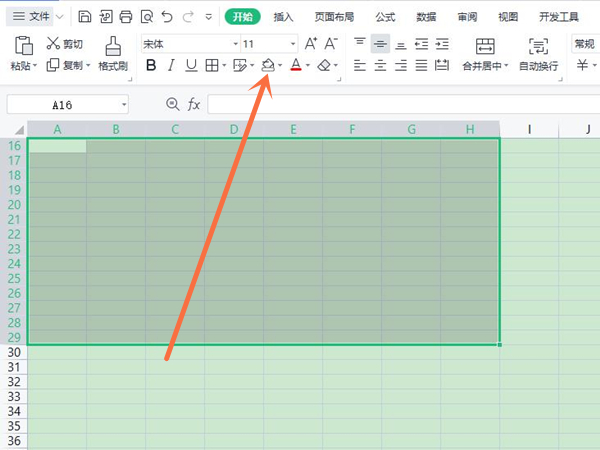Click the ¥ currency format icon

(x=582, y=65)
